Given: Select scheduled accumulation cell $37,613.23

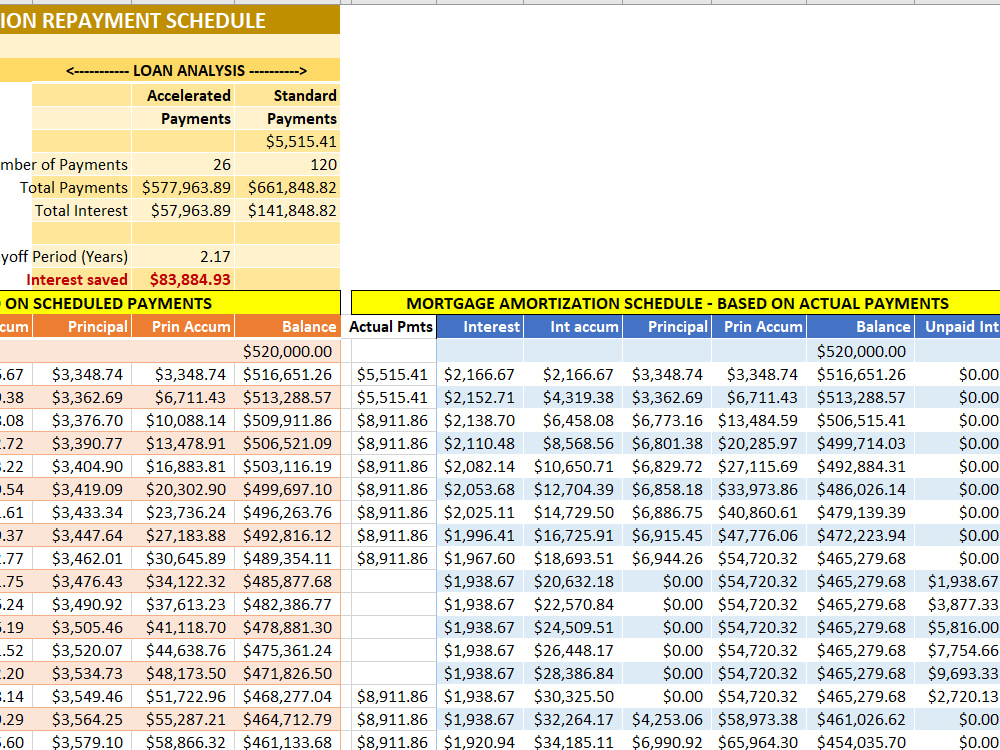Looking at the screenshot, I should (184, 604).
